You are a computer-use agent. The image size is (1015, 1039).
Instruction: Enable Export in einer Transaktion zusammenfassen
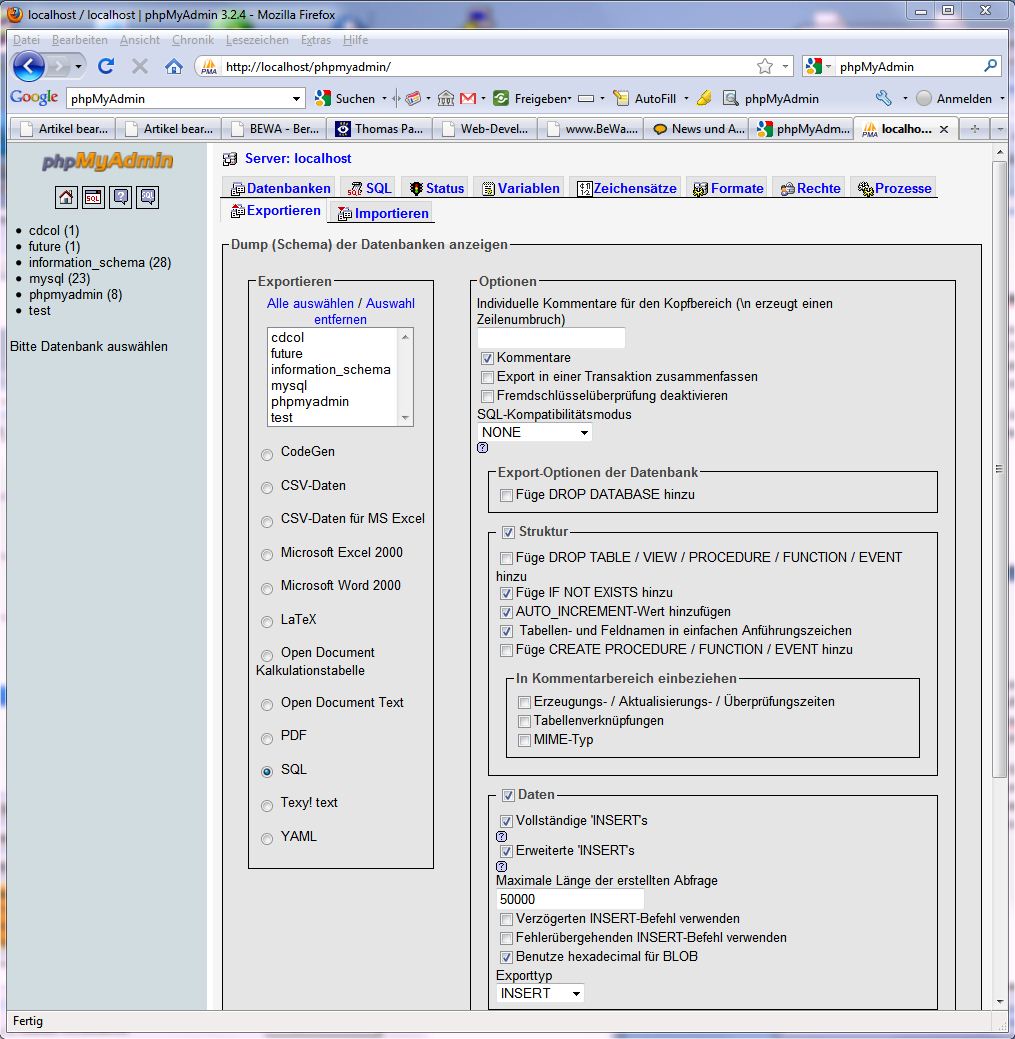pyautogui.click(x=488, y=378)
